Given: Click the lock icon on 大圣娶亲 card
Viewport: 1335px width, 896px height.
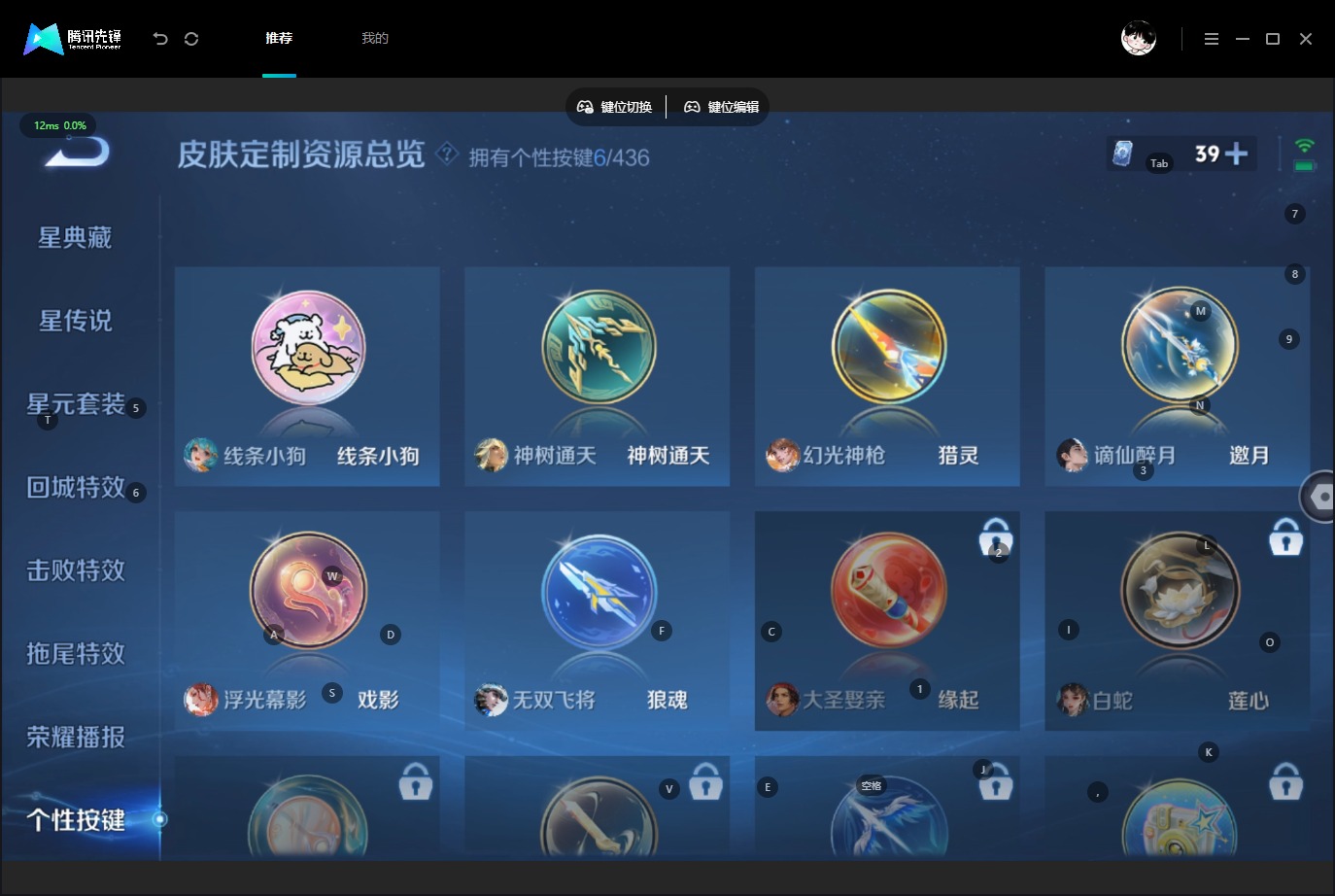Looking at the screenshot, I should point(996,536).
